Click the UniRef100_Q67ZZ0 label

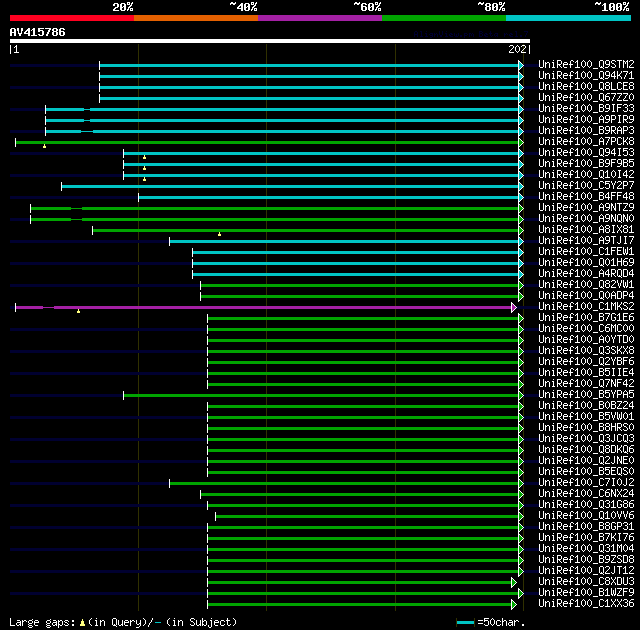pos(586,98)
